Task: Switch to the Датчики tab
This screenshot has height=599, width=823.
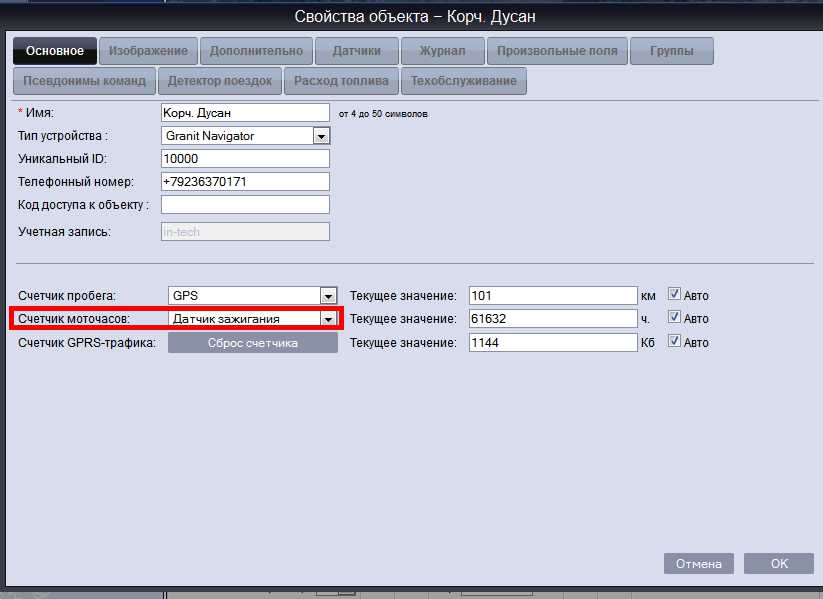Action: click(356, 51)
